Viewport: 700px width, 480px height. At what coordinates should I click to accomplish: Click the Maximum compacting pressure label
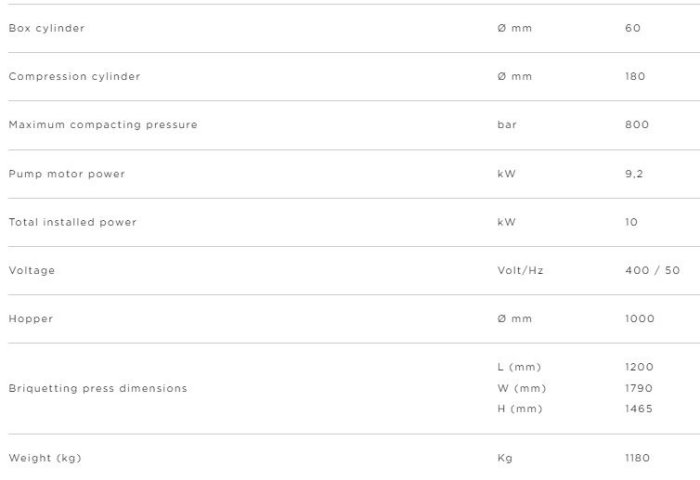point(103,125)
